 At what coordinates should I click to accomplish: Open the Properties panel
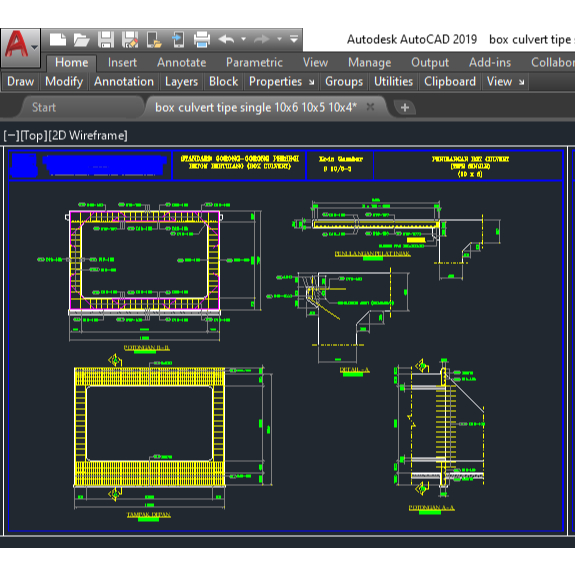tap(275, 81)
